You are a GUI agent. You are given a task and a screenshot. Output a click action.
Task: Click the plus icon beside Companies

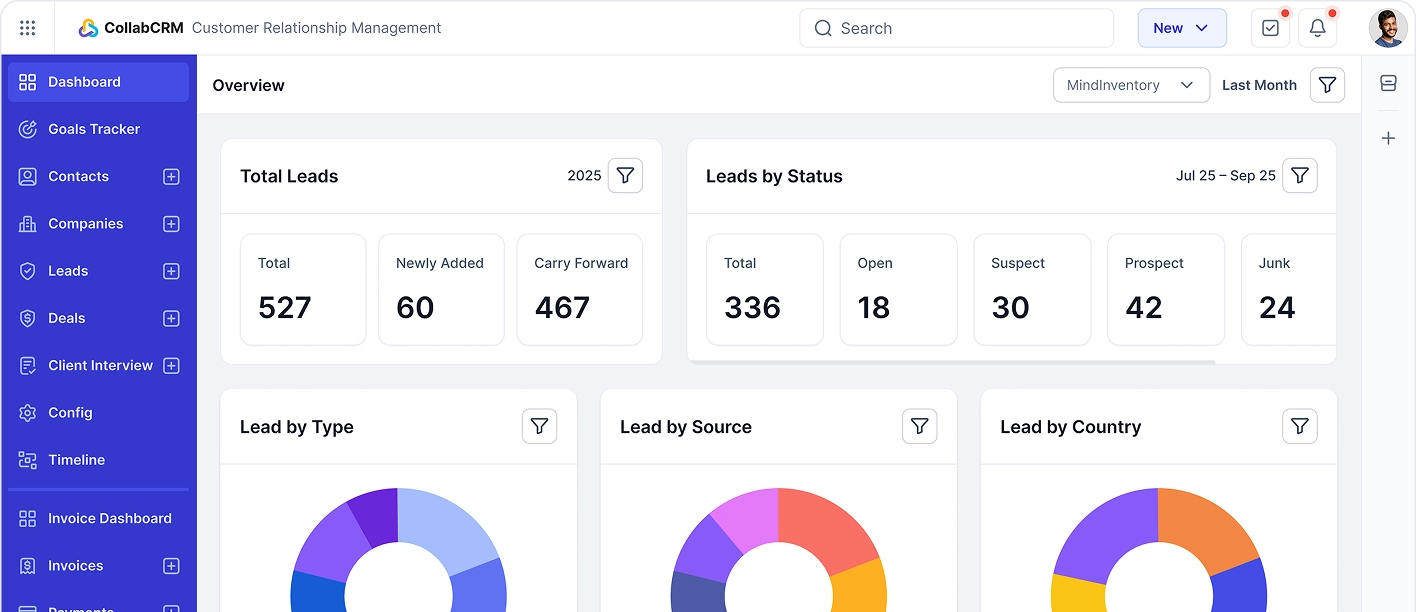[171, 223]
